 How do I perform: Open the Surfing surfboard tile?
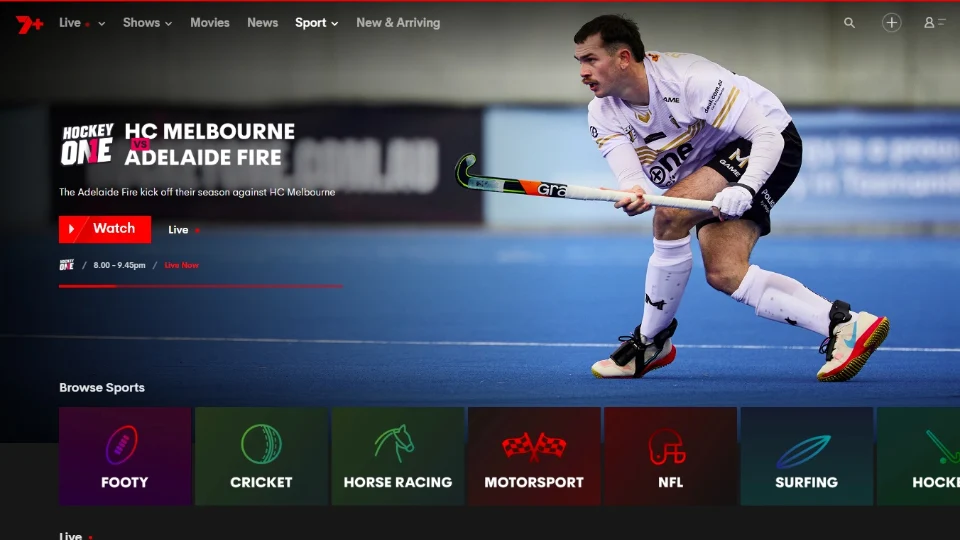pos(806,456)
